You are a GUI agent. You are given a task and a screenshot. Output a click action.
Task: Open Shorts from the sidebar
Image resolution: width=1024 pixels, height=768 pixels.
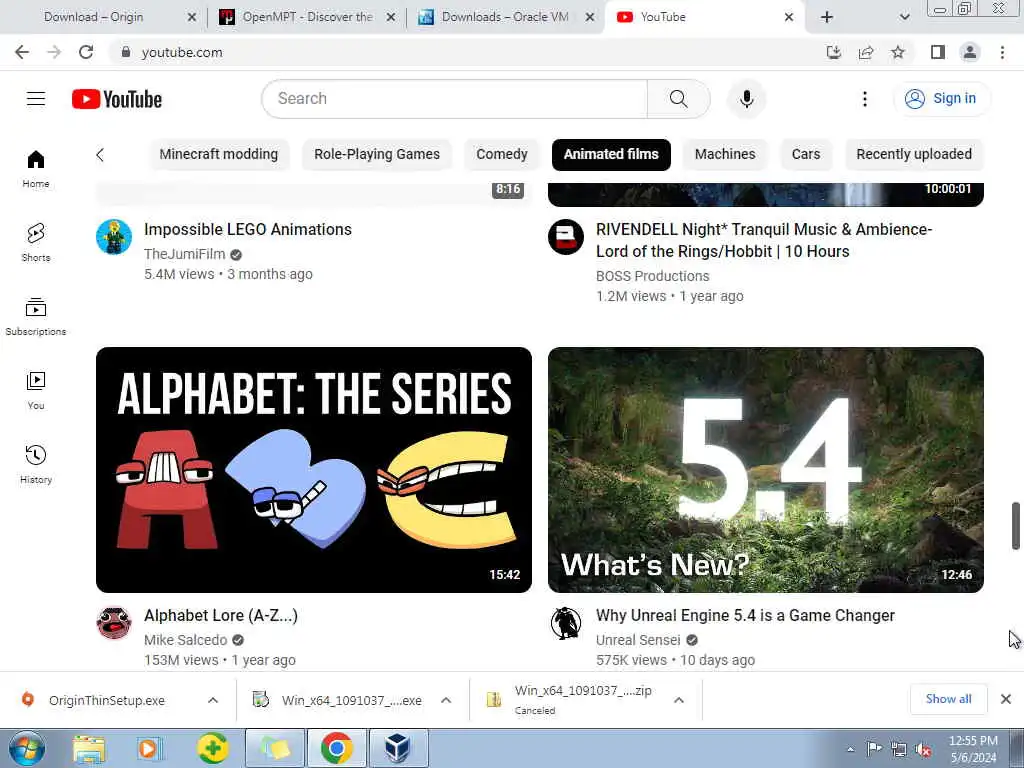(x=36, y=243)
